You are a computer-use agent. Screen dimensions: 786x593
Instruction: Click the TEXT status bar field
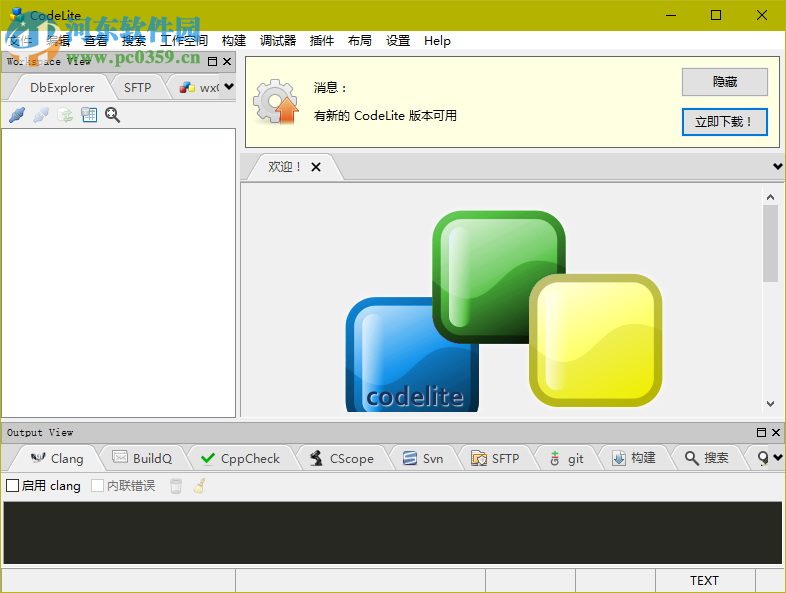705,580
